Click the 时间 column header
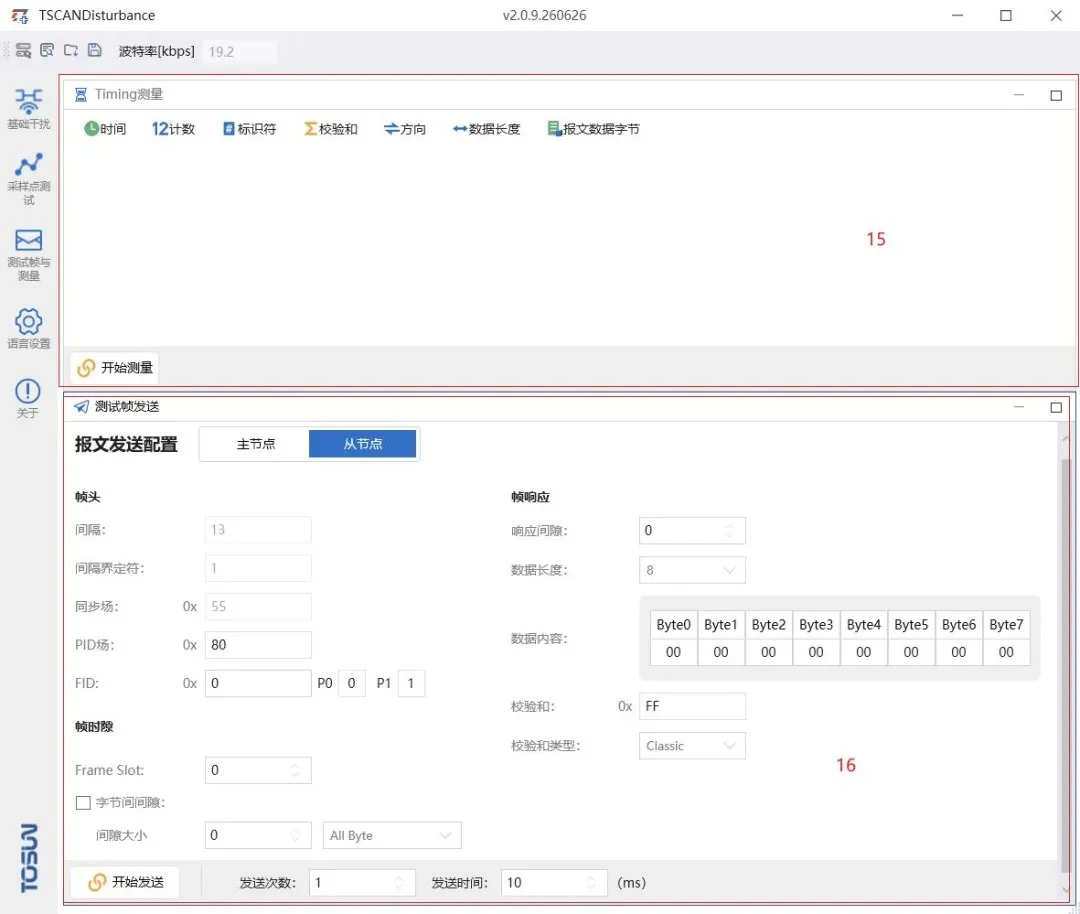1080x914 pixels. pos(105,129)
